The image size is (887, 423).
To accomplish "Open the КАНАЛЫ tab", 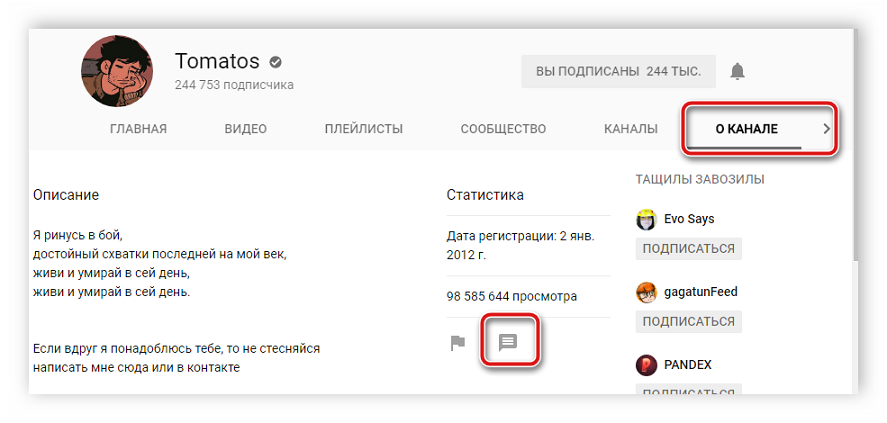I will point(630,129).
